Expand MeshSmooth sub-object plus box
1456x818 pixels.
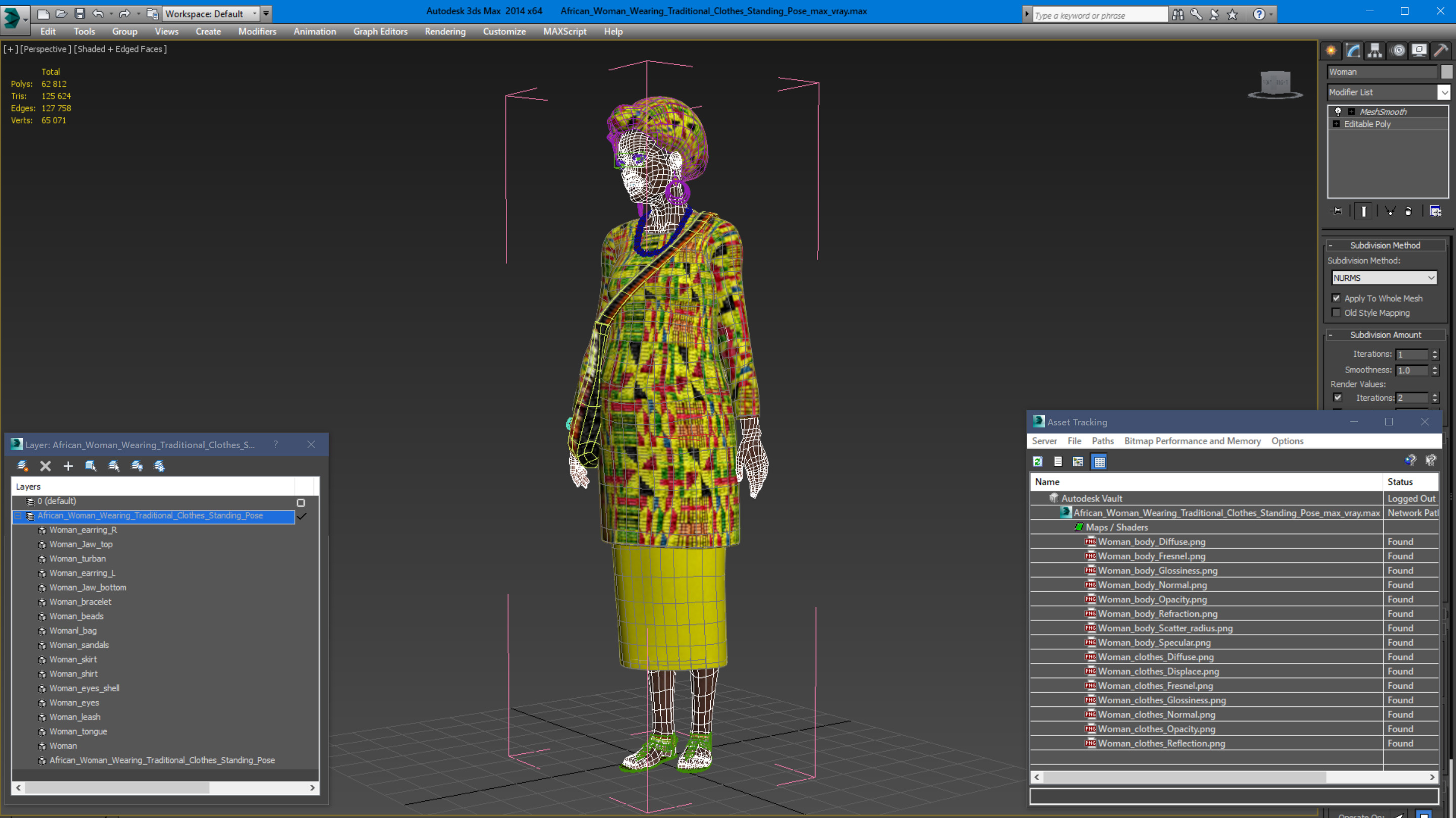(x=1351, y=112)
